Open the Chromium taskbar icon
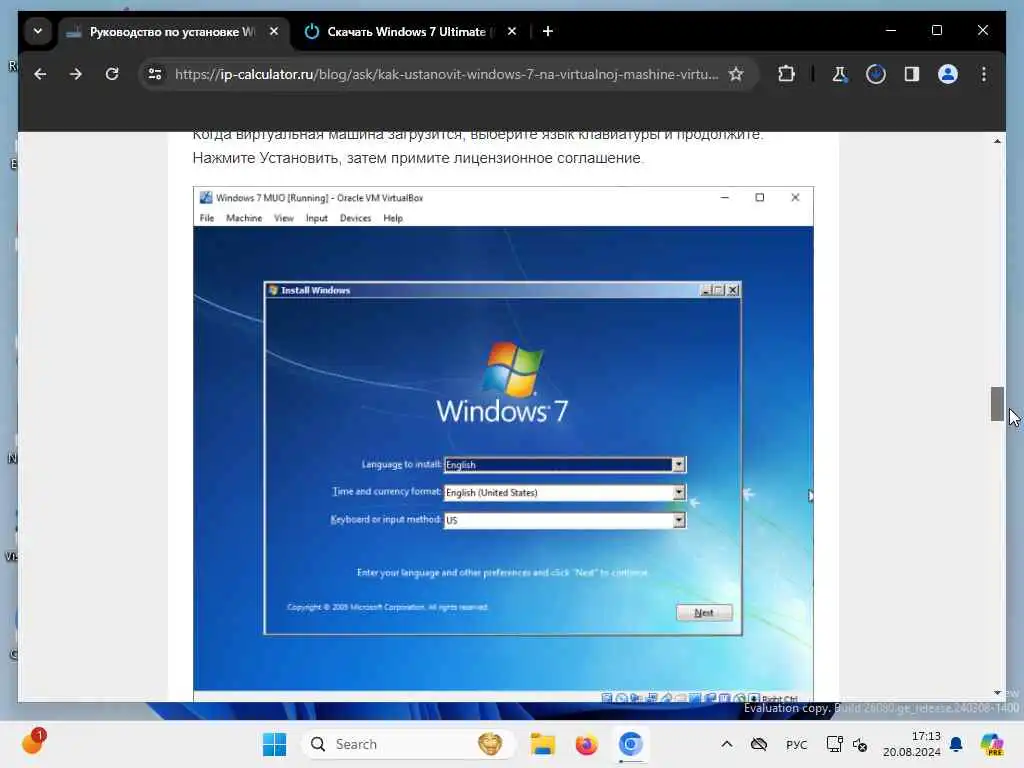 coord(630,744)
